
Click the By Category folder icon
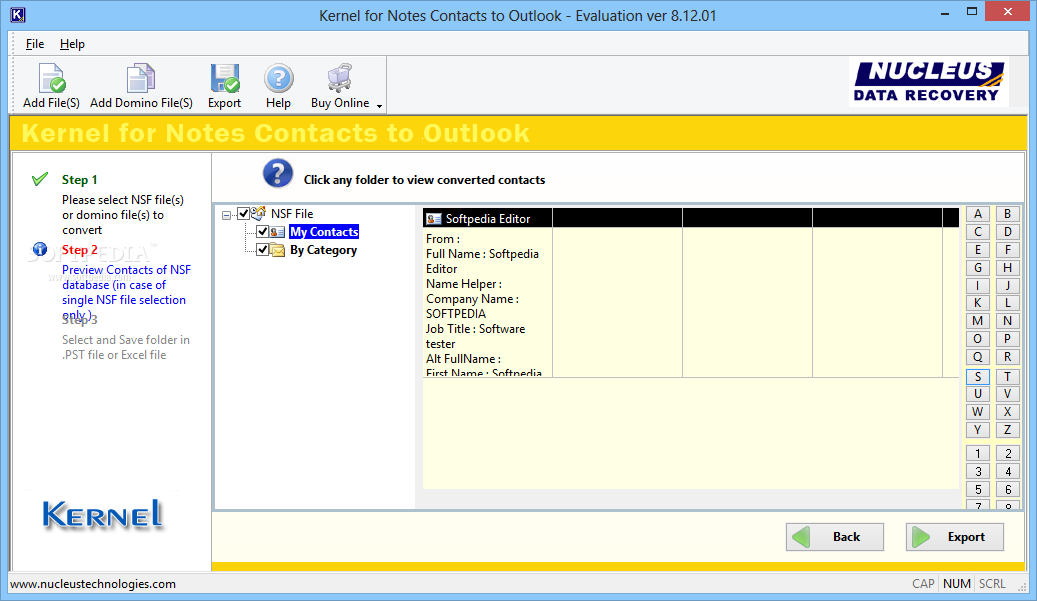[278, 250]
